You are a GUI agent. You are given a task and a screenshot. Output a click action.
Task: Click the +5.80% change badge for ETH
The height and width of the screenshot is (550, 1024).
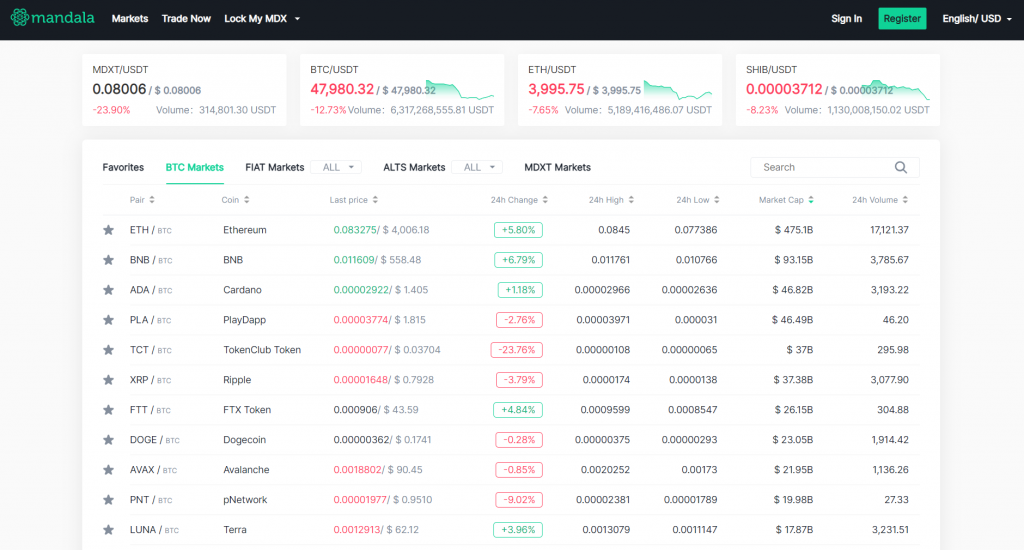tap(518, 230)
